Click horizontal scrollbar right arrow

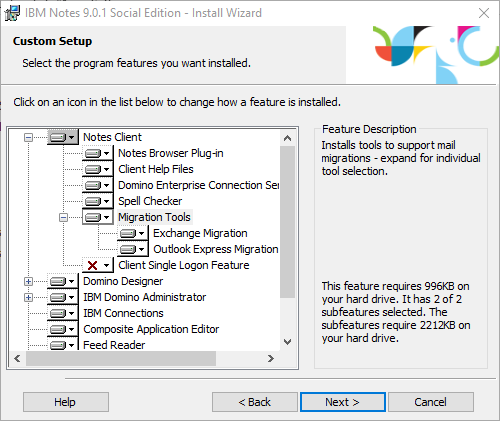click(271, 359)
